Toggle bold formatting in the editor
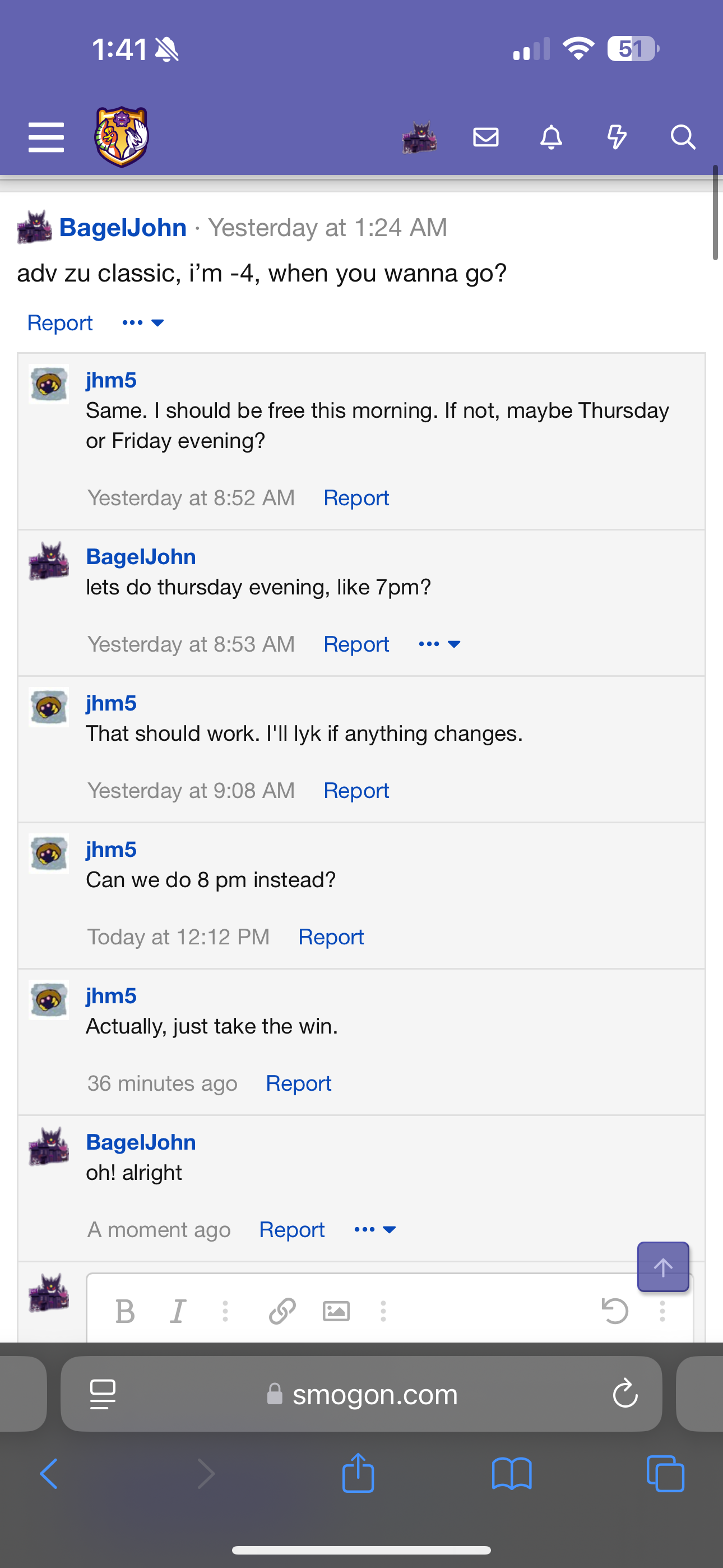The width and height of the screenshot is (723, 1568). 126,1311
